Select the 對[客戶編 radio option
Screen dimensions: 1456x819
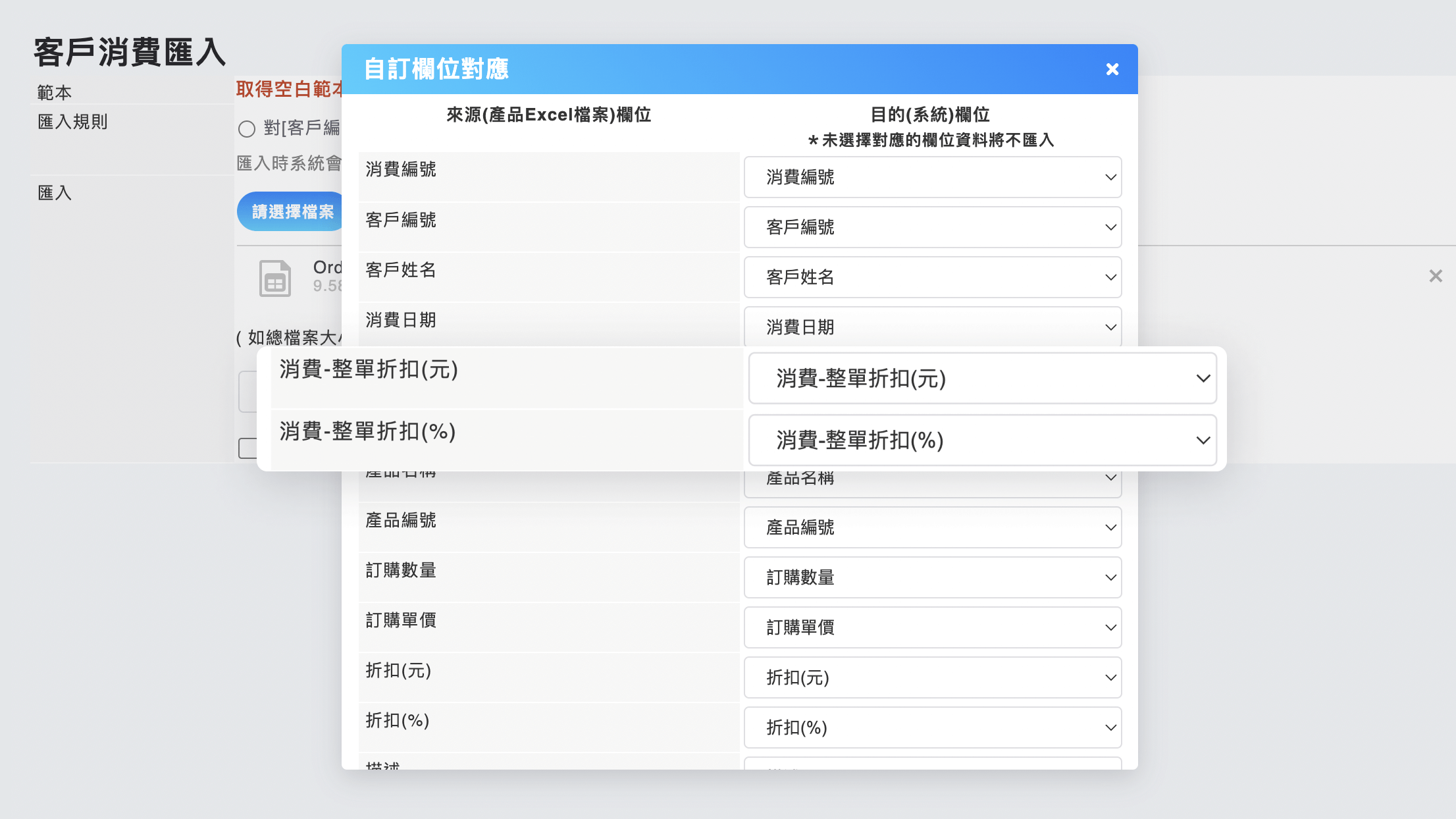point(247,129)
